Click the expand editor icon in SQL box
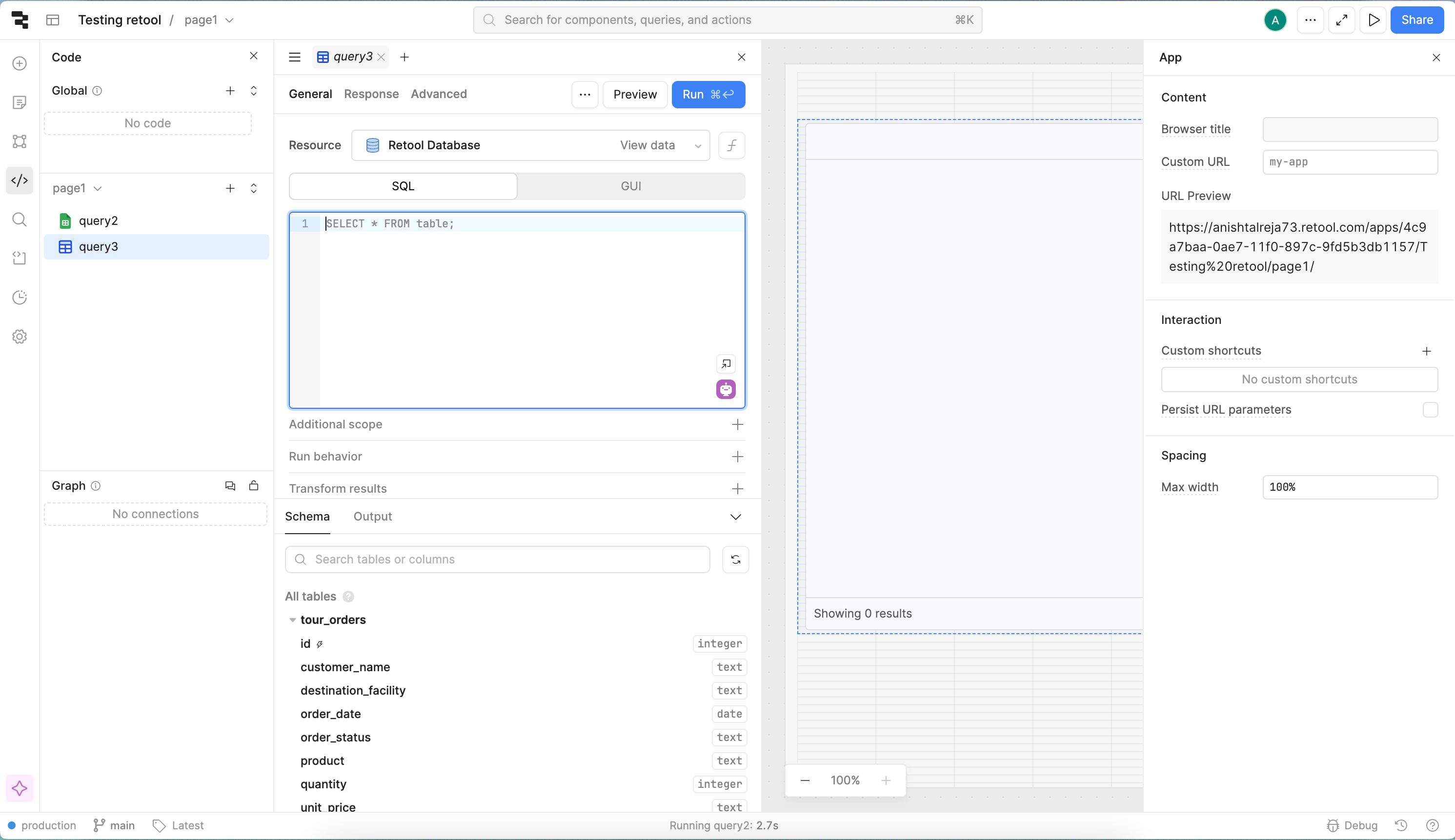 click(727, 363)
